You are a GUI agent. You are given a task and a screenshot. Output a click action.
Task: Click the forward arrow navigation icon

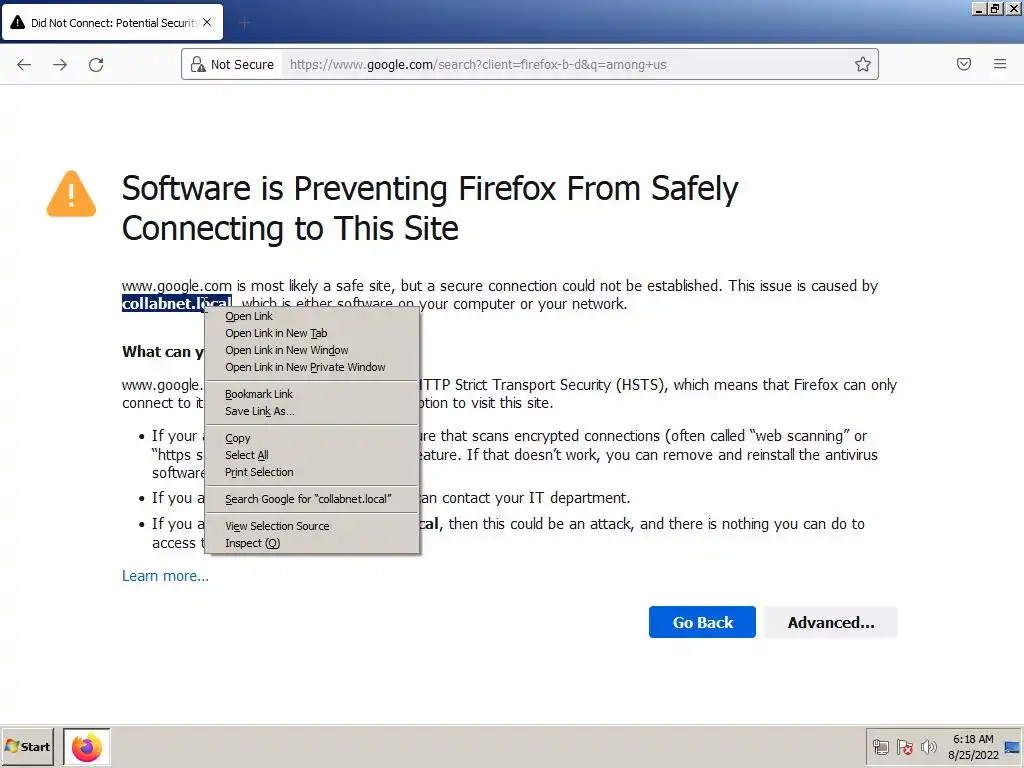point(60,64)
